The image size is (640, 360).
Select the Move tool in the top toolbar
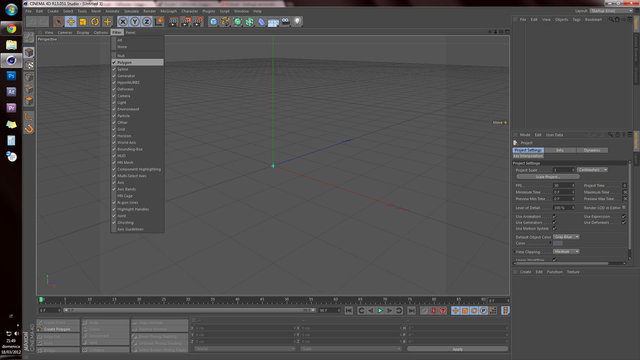click(x=71, y=22)
